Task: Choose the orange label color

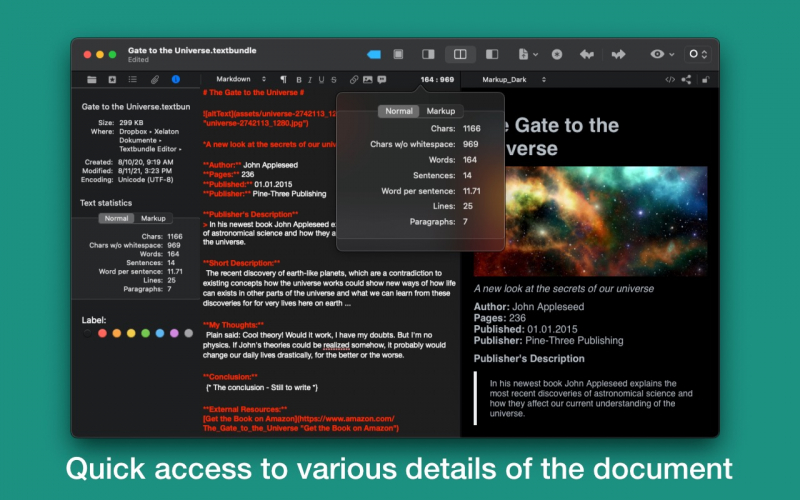Action: [x=116, y=333]
